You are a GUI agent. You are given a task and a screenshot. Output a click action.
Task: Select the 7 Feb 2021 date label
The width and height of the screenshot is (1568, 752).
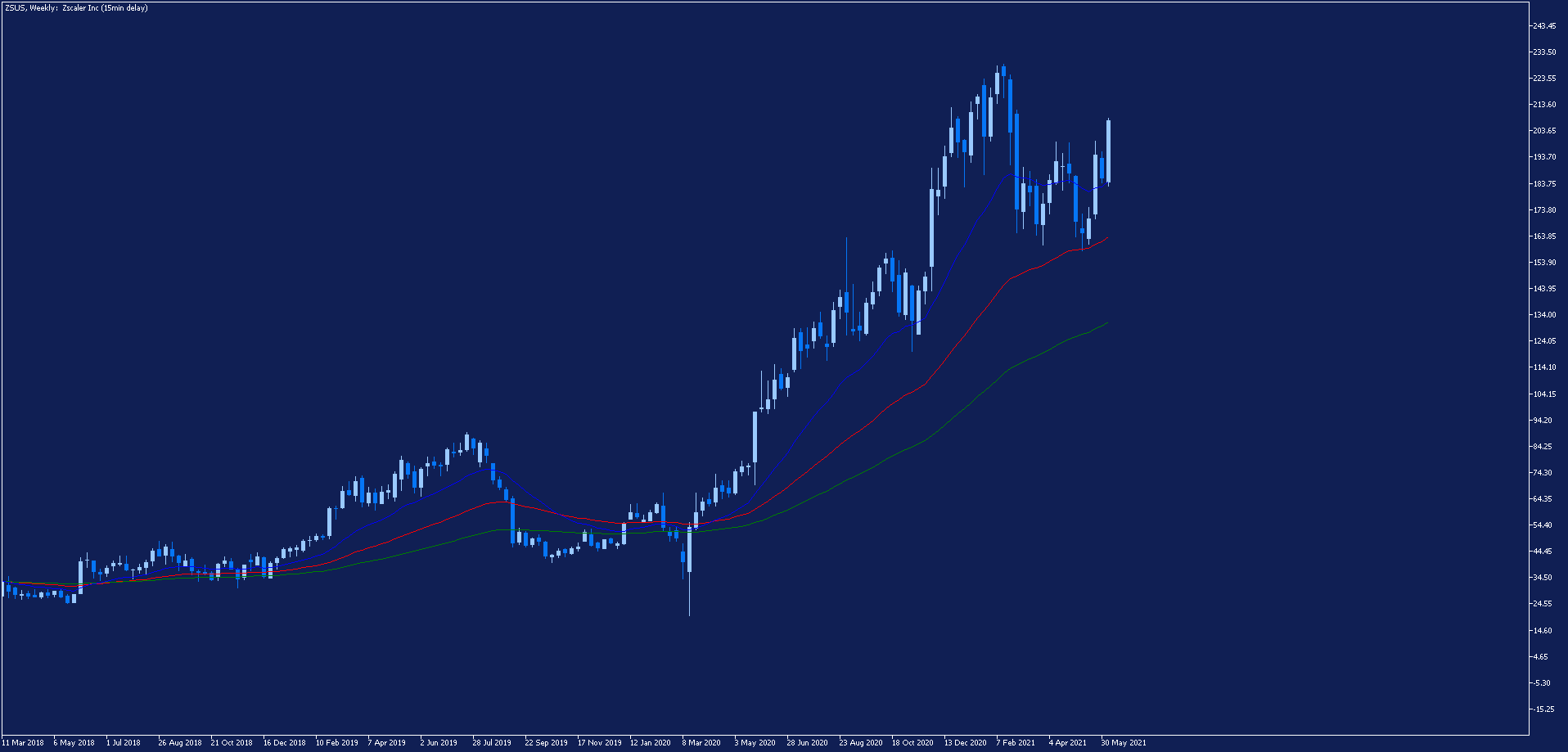1016,743
